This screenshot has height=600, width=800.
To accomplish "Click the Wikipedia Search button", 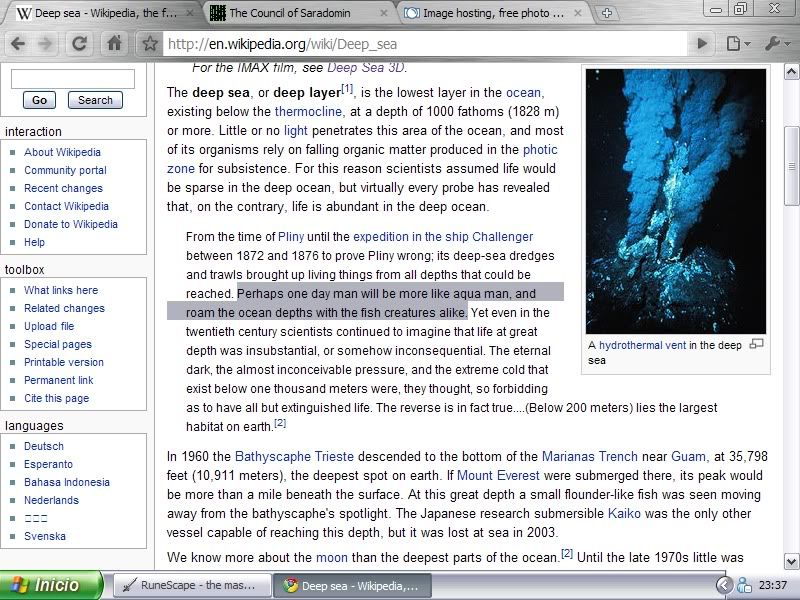I will click(95, 100).
